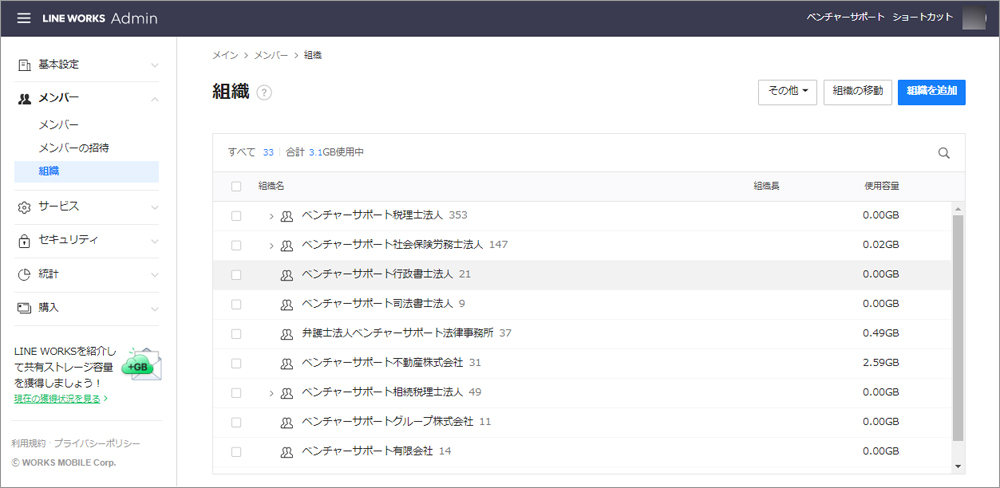Click the 組織を追加 button
Image resolution: width=1000 pixels, height=488 pixels.
pos(931,91)
